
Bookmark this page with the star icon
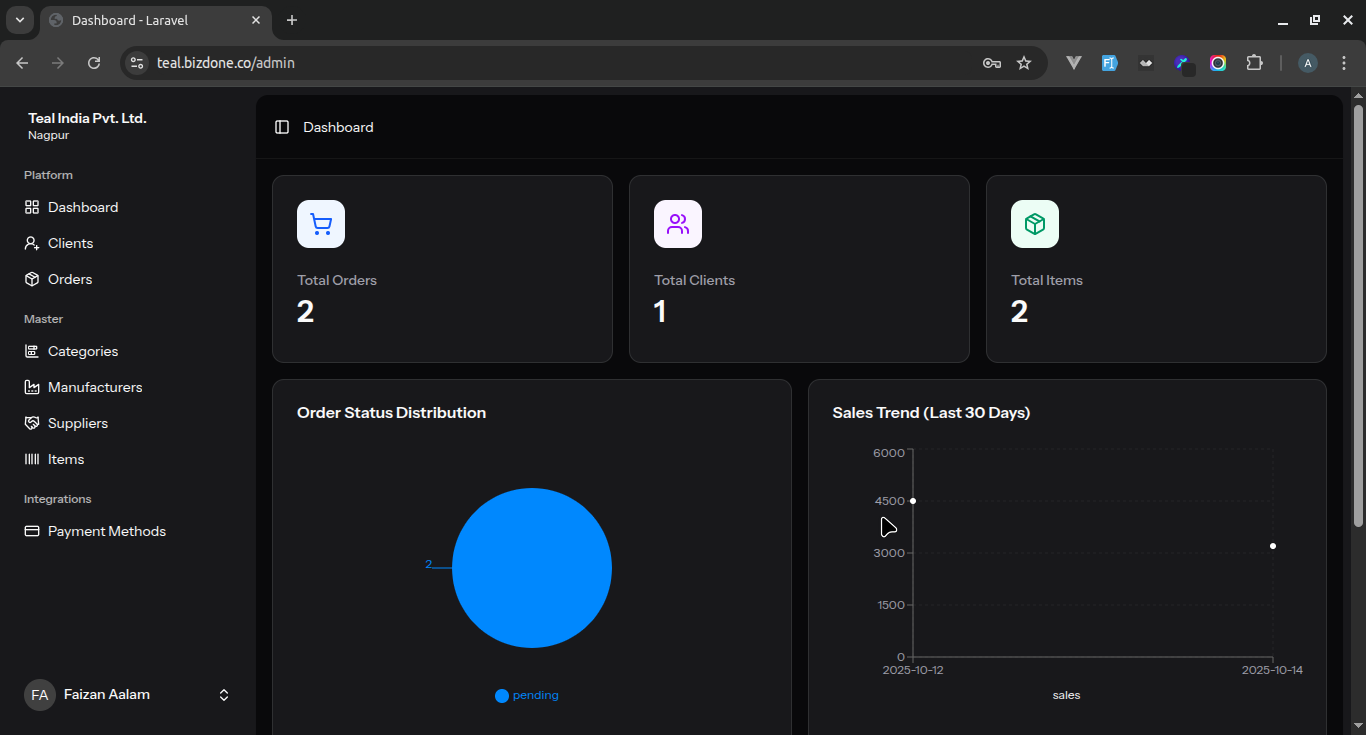pyautogui.click(x=1024, y=63)
